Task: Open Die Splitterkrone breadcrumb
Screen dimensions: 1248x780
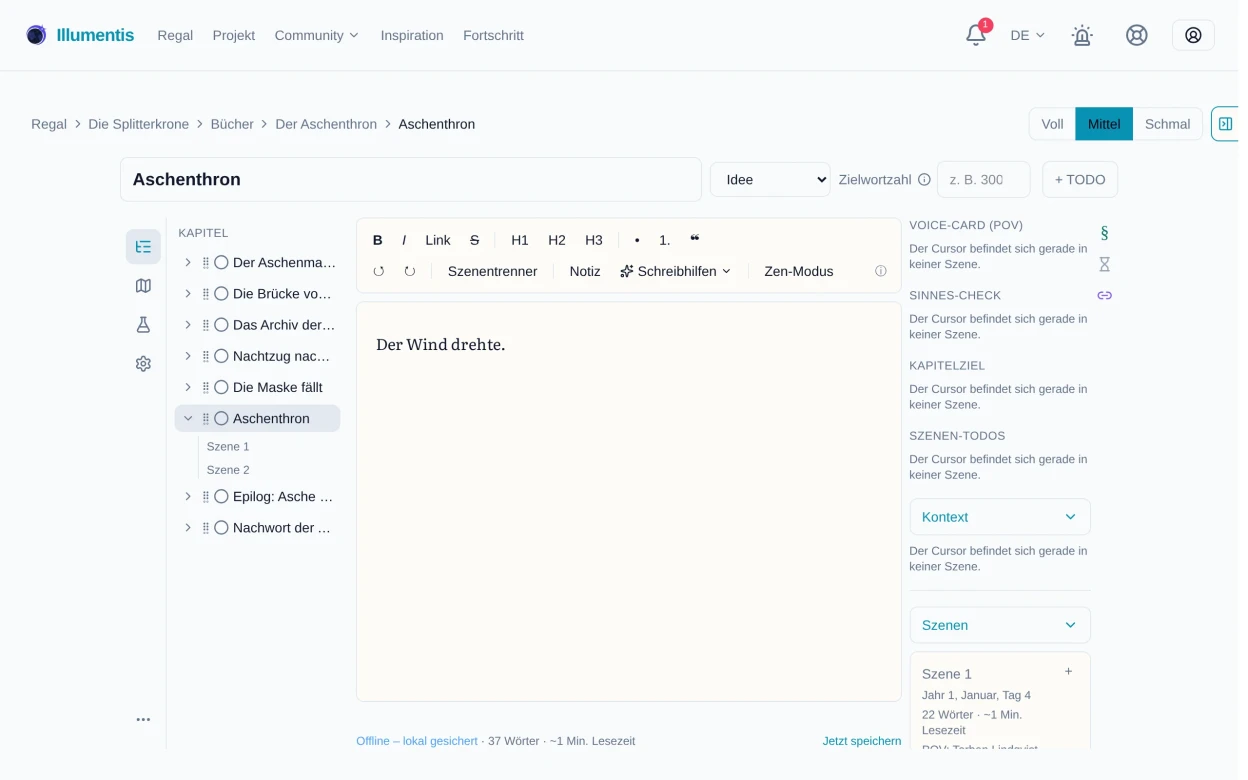Action: pos(139,124)
